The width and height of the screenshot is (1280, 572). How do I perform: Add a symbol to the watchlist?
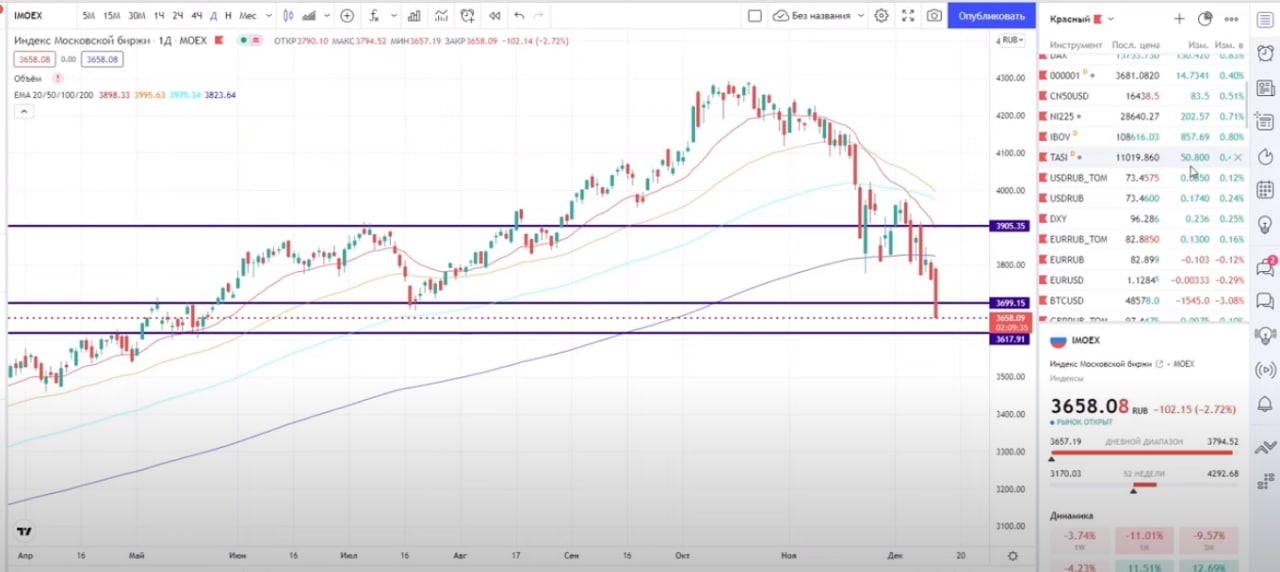pos(1179,19)
